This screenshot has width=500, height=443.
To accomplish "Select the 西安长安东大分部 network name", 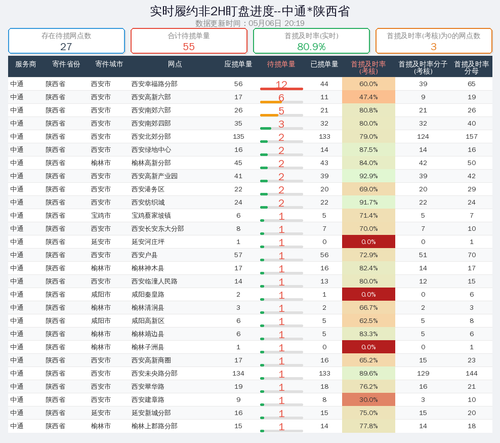I will pos(158,229).
